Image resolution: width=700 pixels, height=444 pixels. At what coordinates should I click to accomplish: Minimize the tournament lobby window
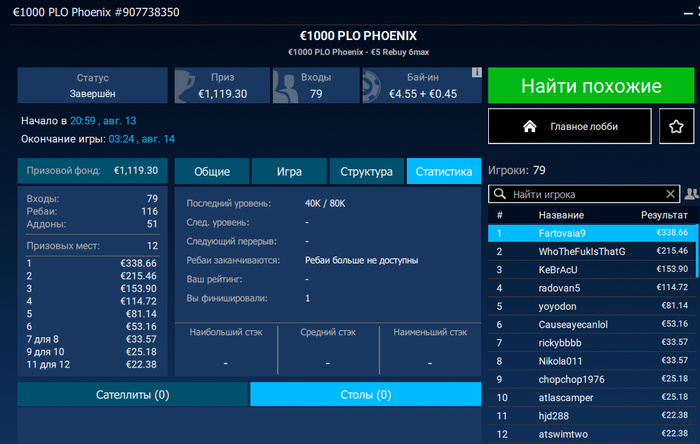tap(688, 13)
